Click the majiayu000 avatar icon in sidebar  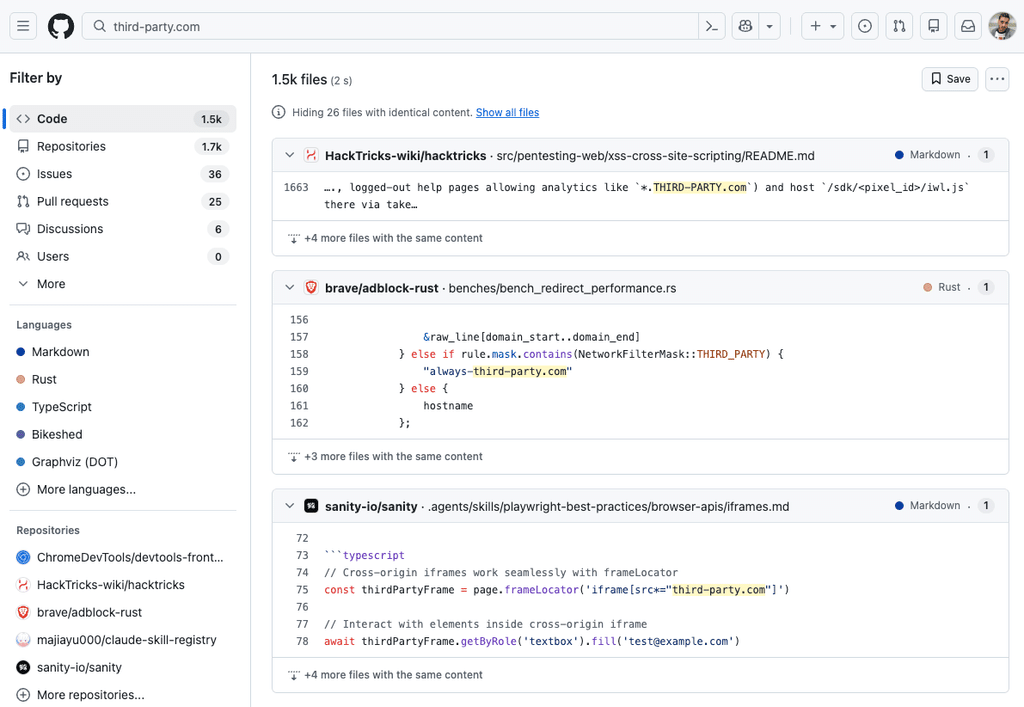[24, 640]
